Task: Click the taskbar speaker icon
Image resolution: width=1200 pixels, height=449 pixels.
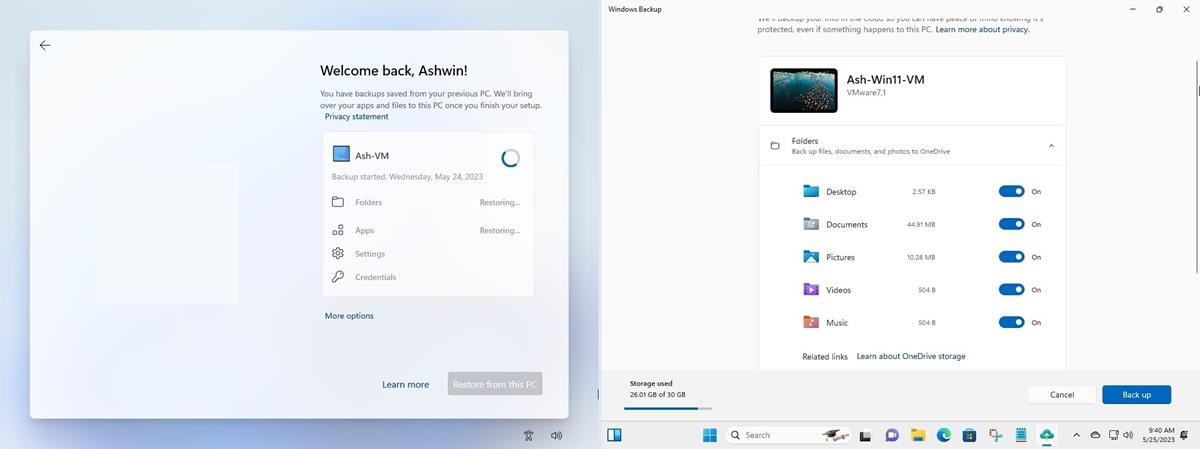Action: 1128,435
